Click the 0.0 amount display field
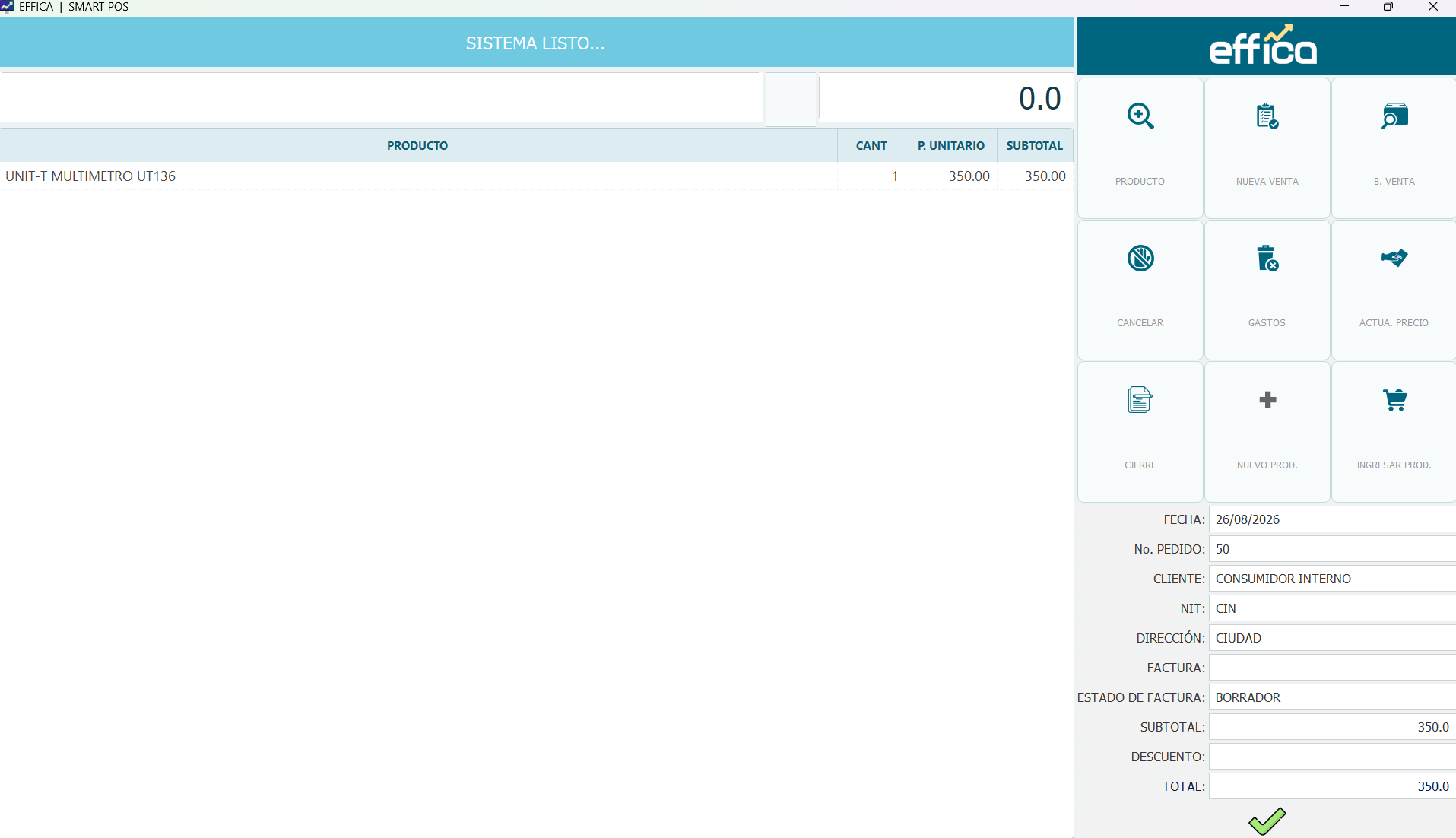Image resolution: width=1456 pixels, height=838 pixels. coord(946,97)
